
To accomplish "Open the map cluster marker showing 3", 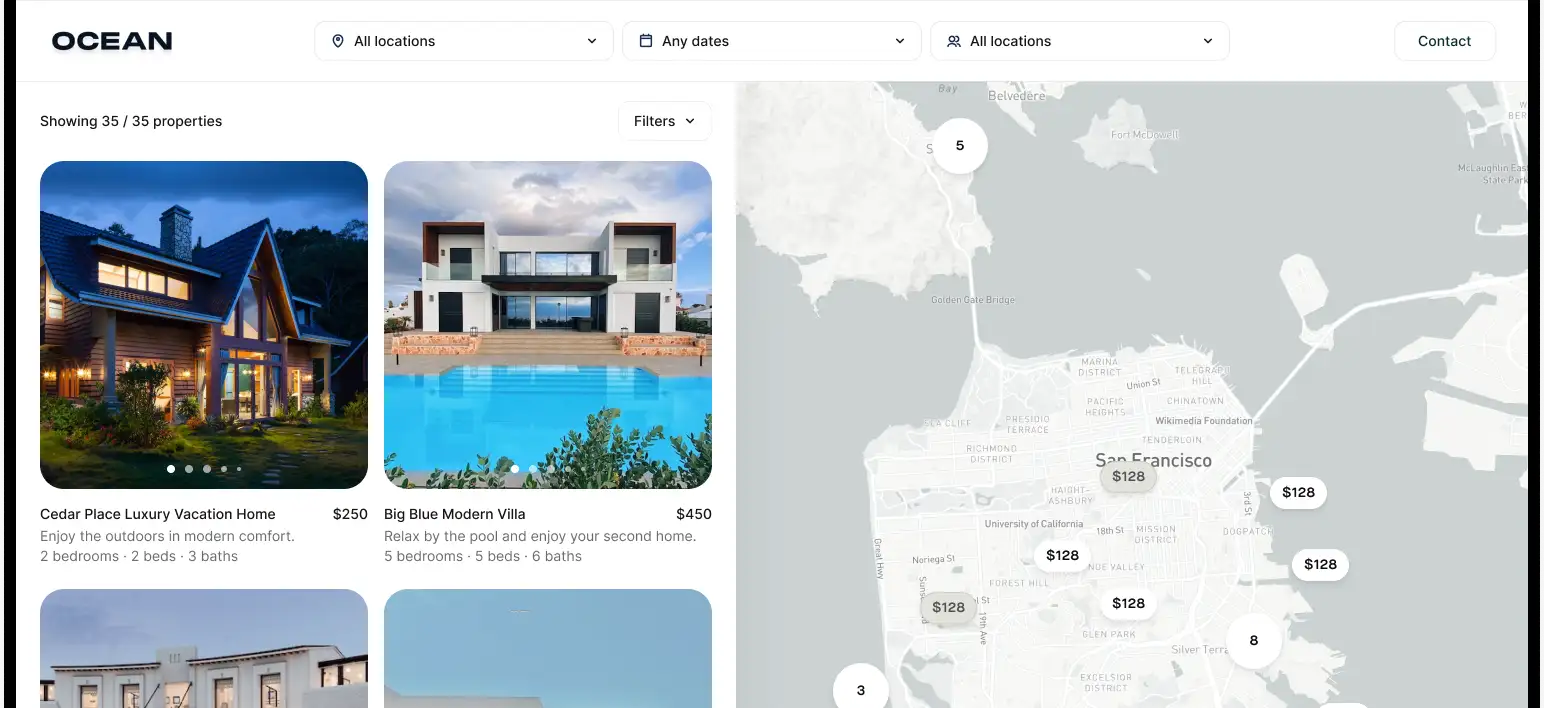I will point(861,690).
